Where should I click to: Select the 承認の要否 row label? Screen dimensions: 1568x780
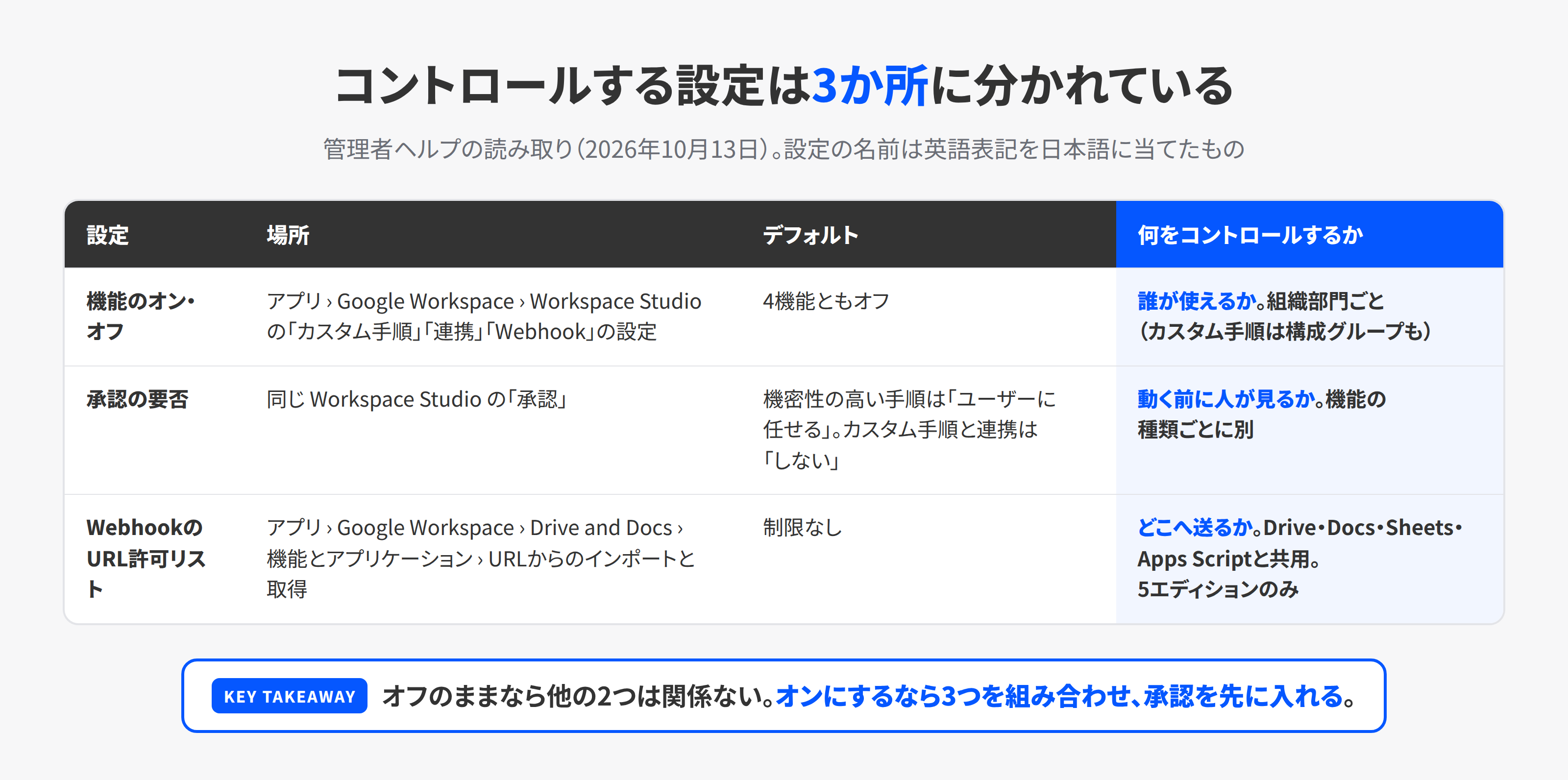tap(138, 399)
